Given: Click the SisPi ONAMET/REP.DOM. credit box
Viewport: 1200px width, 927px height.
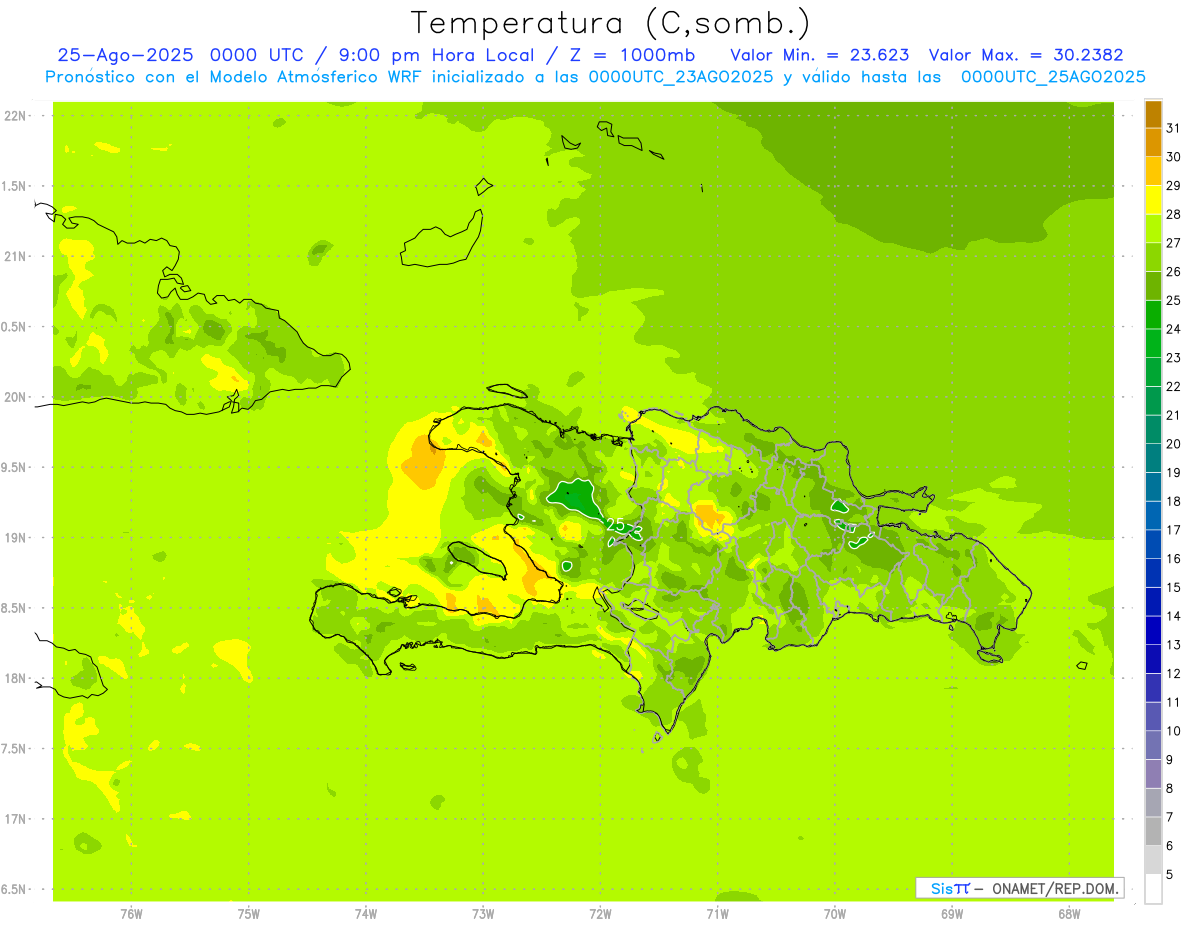Looking at the screenshot, I should pos(1019,888).
